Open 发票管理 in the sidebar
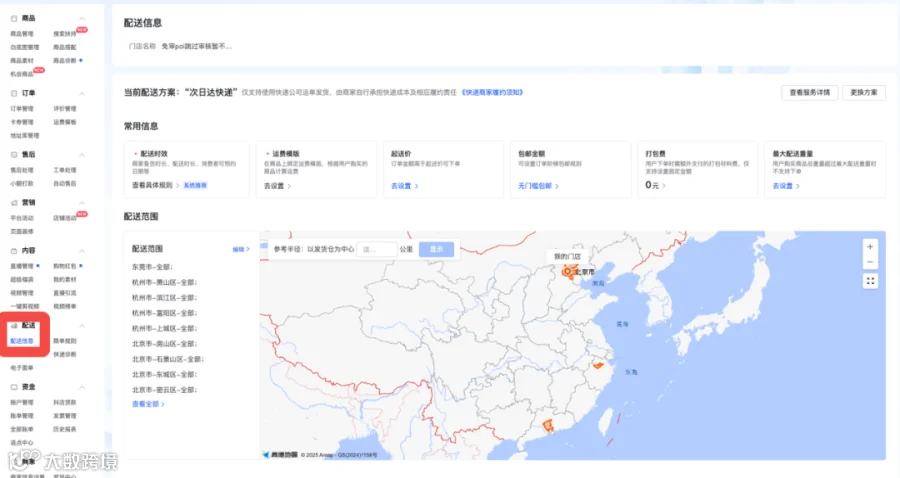 (64, 415)
